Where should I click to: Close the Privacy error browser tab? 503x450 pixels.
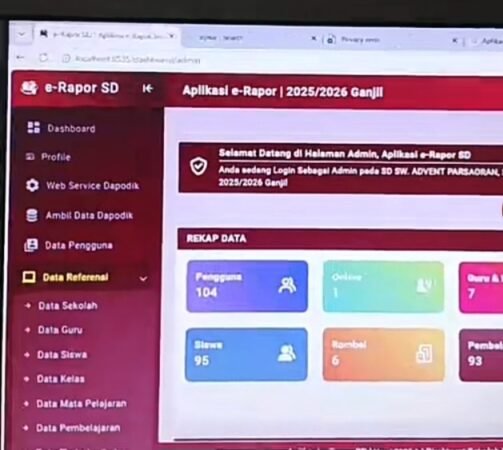point(455,41)
